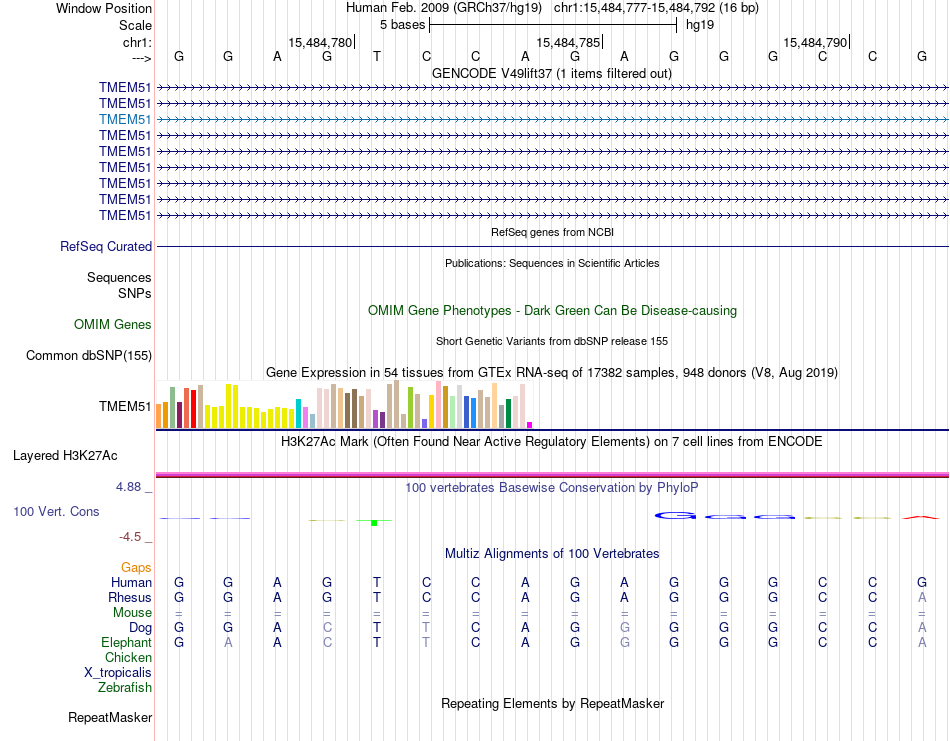The height and width of the screenshot is (741, 950).
Task: Click the orange Gaps label
Action: tap(136, 567)
